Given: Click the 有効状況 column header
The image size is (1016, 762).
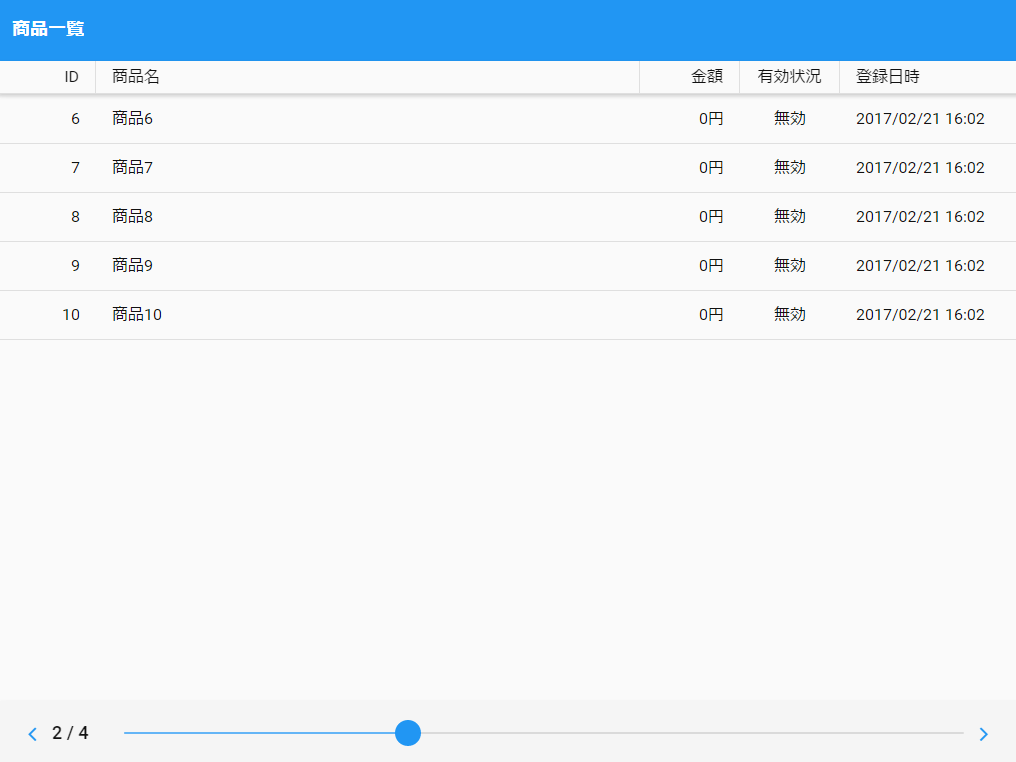Looking at the screenshot, I should [x=789, y=76].
